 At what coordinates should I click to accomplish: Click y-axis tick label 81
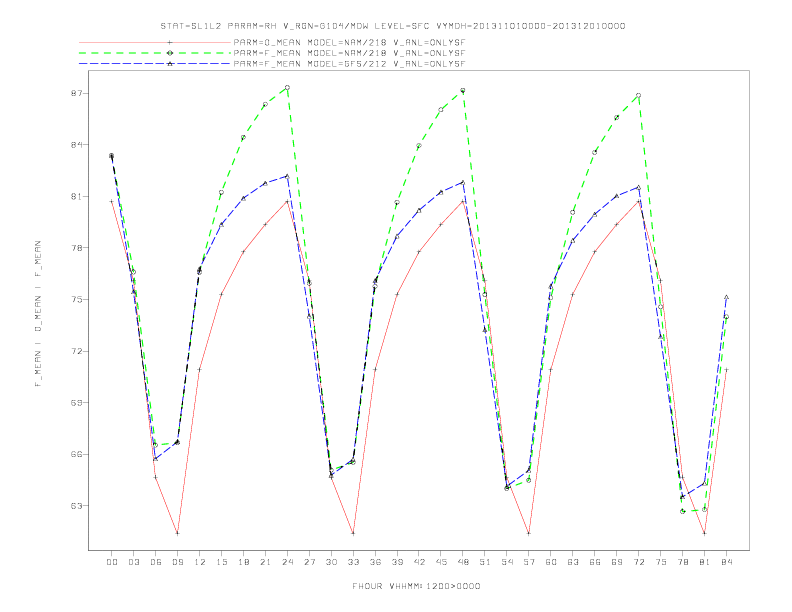78,196
